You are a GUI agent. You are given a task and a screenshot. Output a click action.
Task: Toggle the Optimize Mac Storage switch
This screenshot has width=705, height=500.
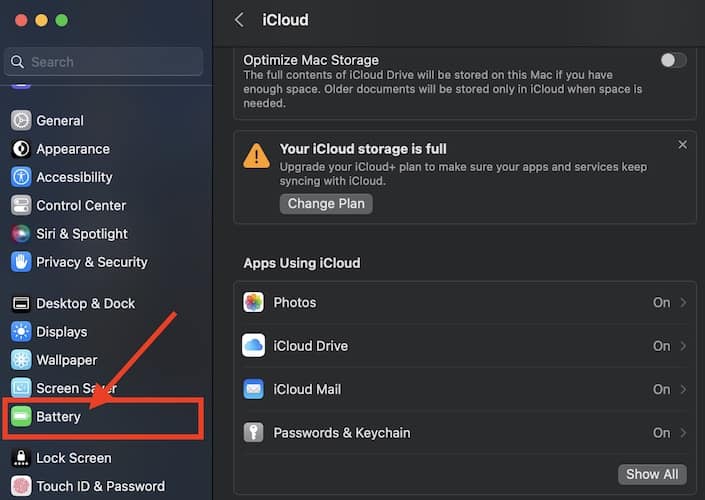(x=673, y=60)
